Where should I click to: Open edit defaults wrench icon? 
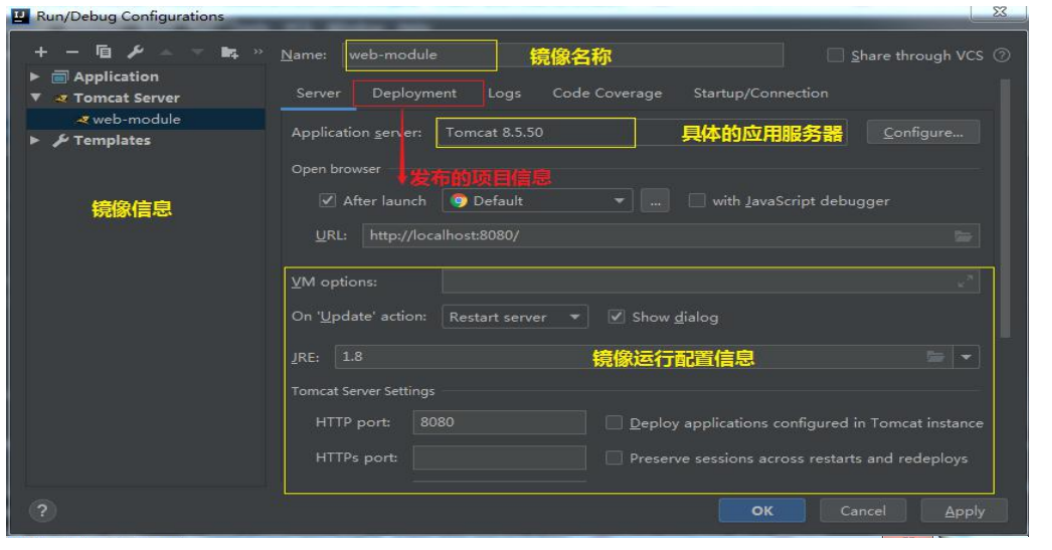pos(135,52)
